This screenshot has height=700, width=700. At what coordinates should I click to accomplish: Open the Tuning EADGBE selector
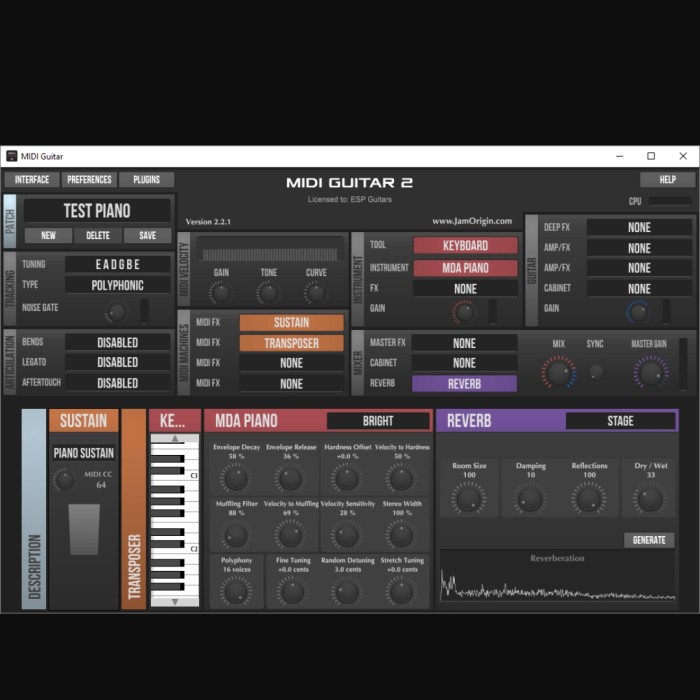(x=117, y=264)
